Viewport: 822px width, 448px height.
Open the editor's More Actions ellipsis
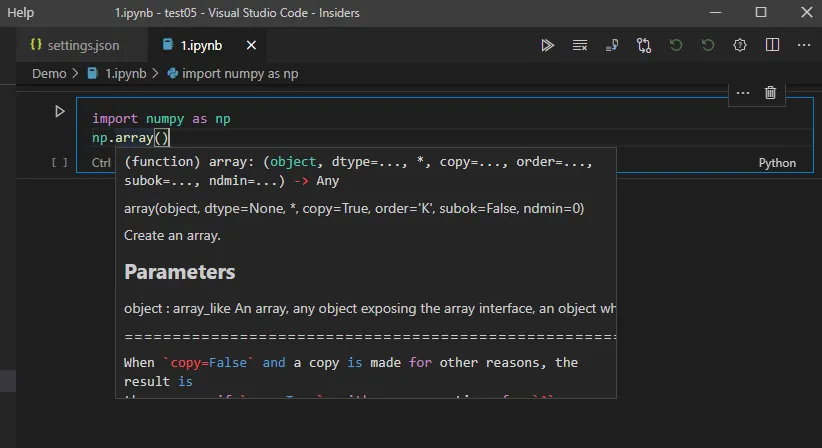[x=803, y=45]
